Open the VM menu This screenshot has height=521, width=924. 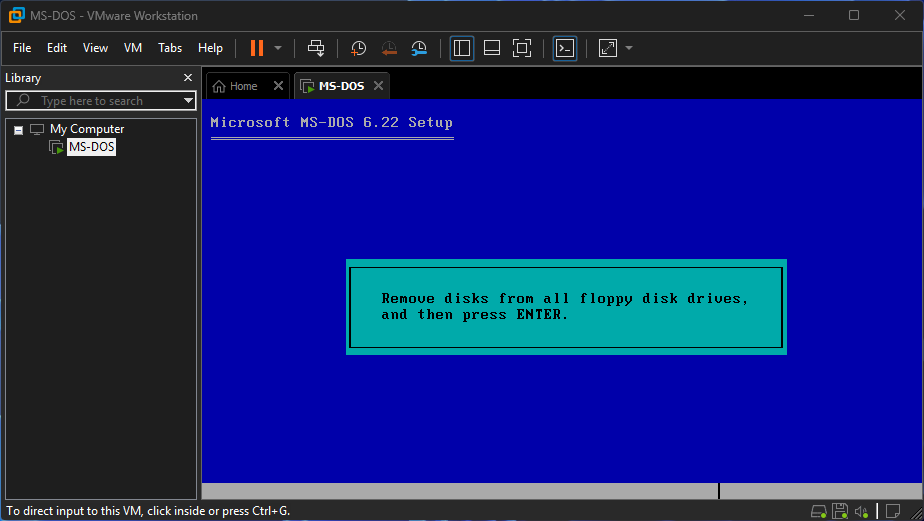point(133,48)
